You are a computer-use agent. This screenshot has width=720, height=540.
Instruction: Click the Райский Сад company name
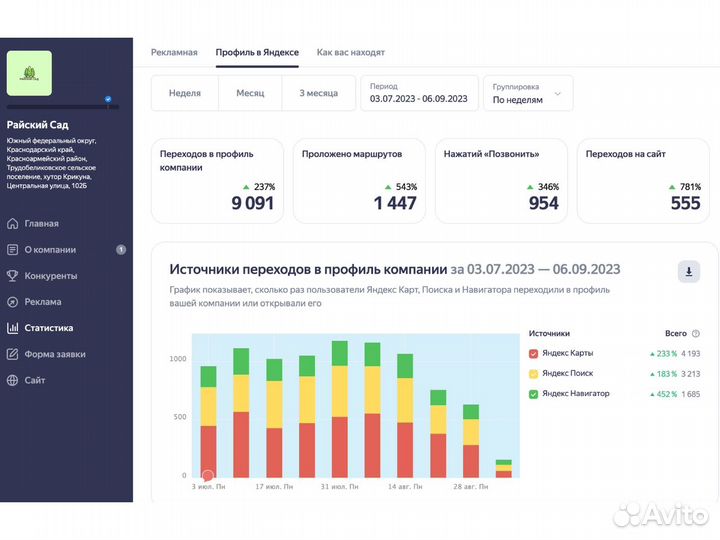click(38, 125)
